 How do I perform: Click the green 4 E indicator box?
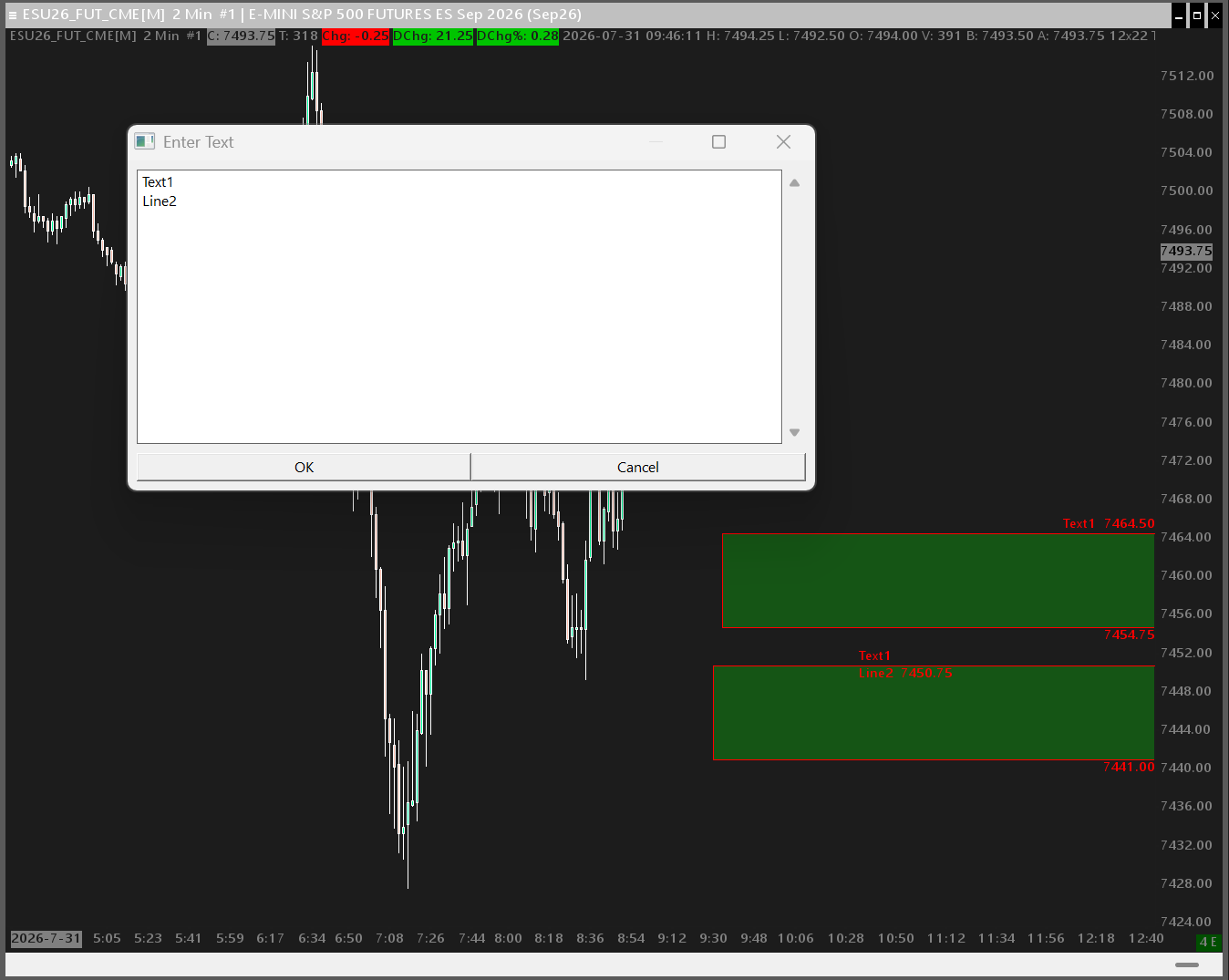[1208, 942]
